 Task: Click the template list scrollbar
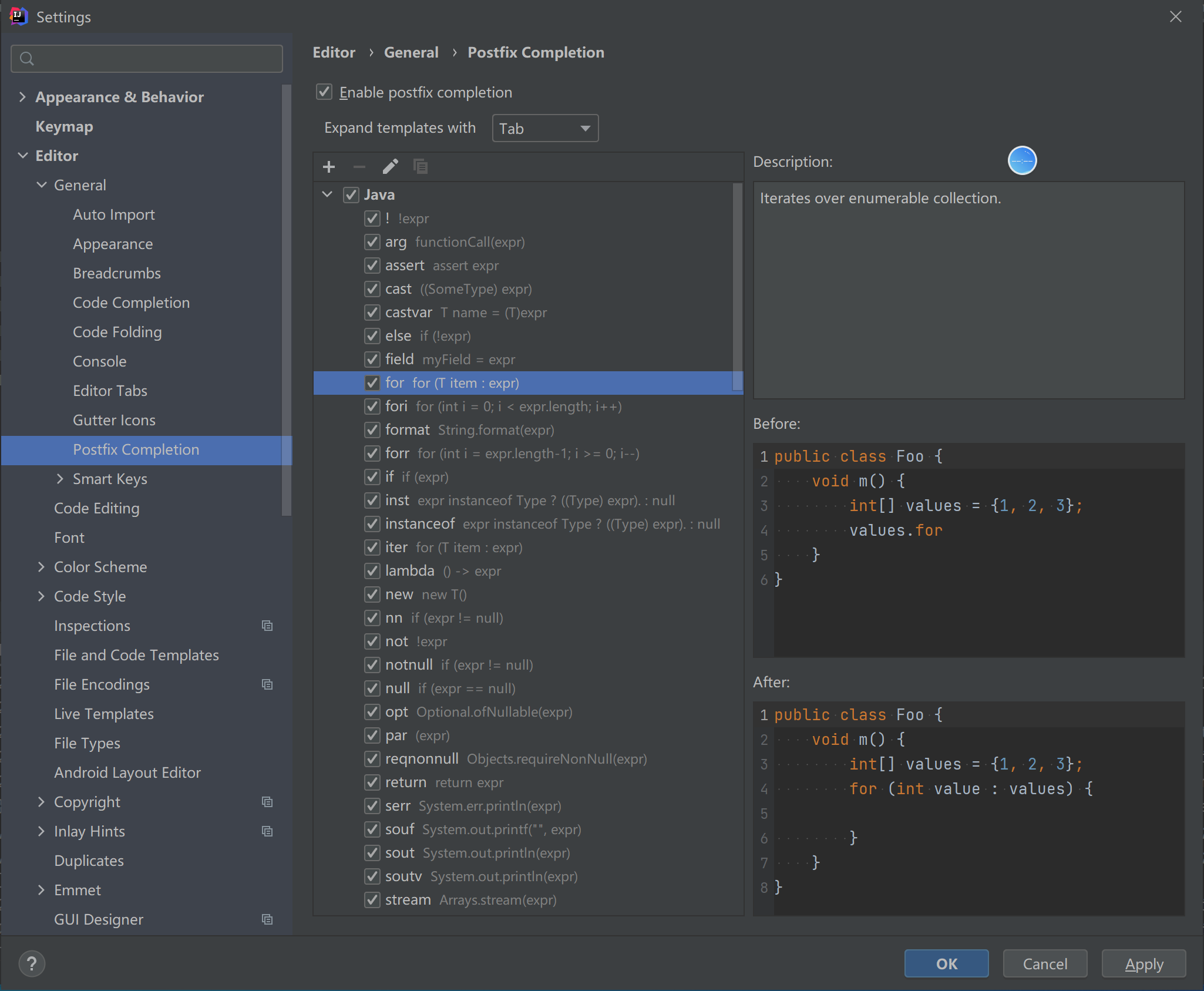coord(738,287)
